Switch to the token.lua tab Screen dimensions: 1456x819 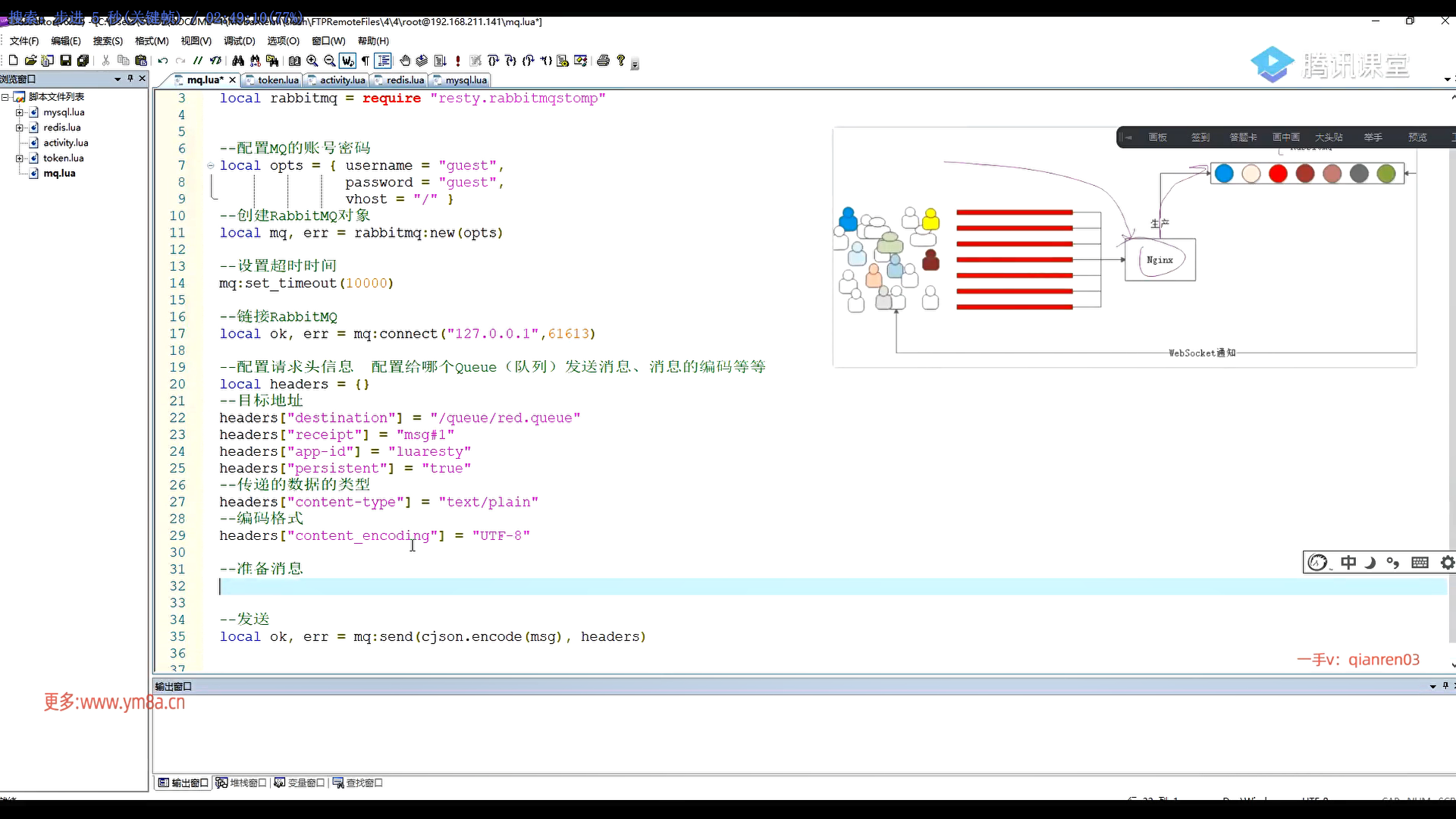[x=278, y=80]
